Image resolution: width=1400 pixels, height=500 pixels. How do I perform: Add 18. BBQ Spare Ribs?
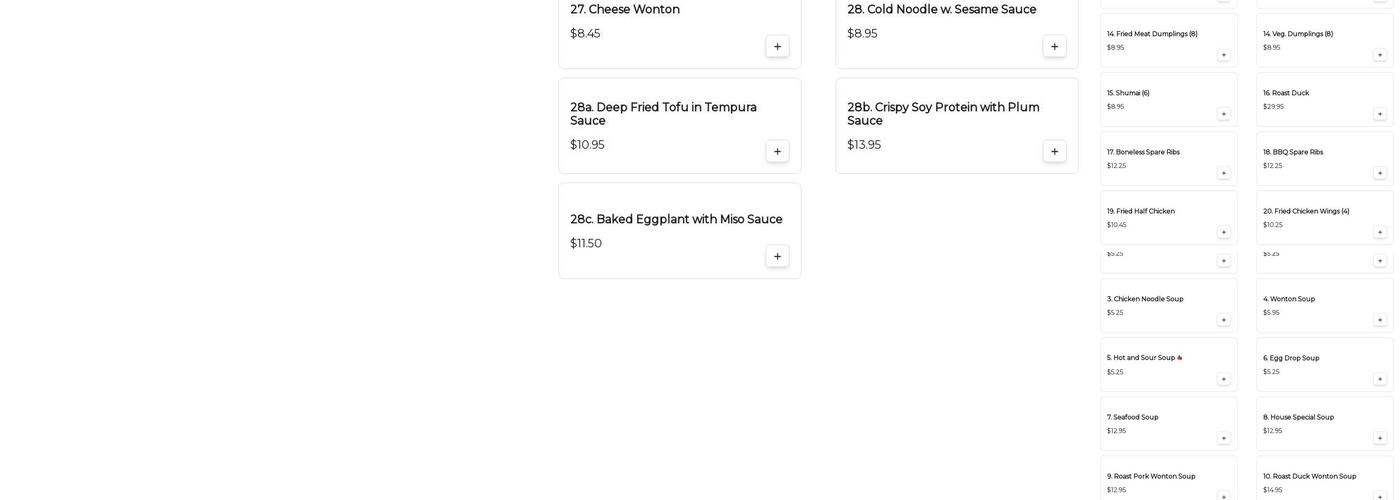point(1380,173)
